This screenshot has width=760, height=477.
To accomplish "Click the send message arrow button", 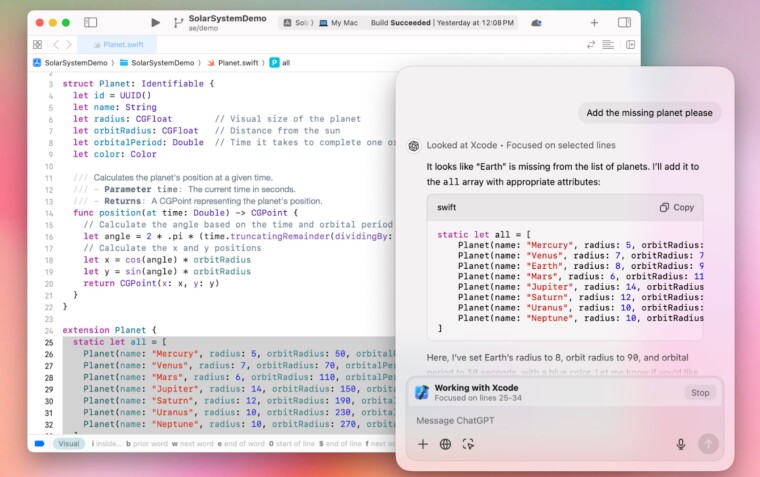I will tap(708, 444).
